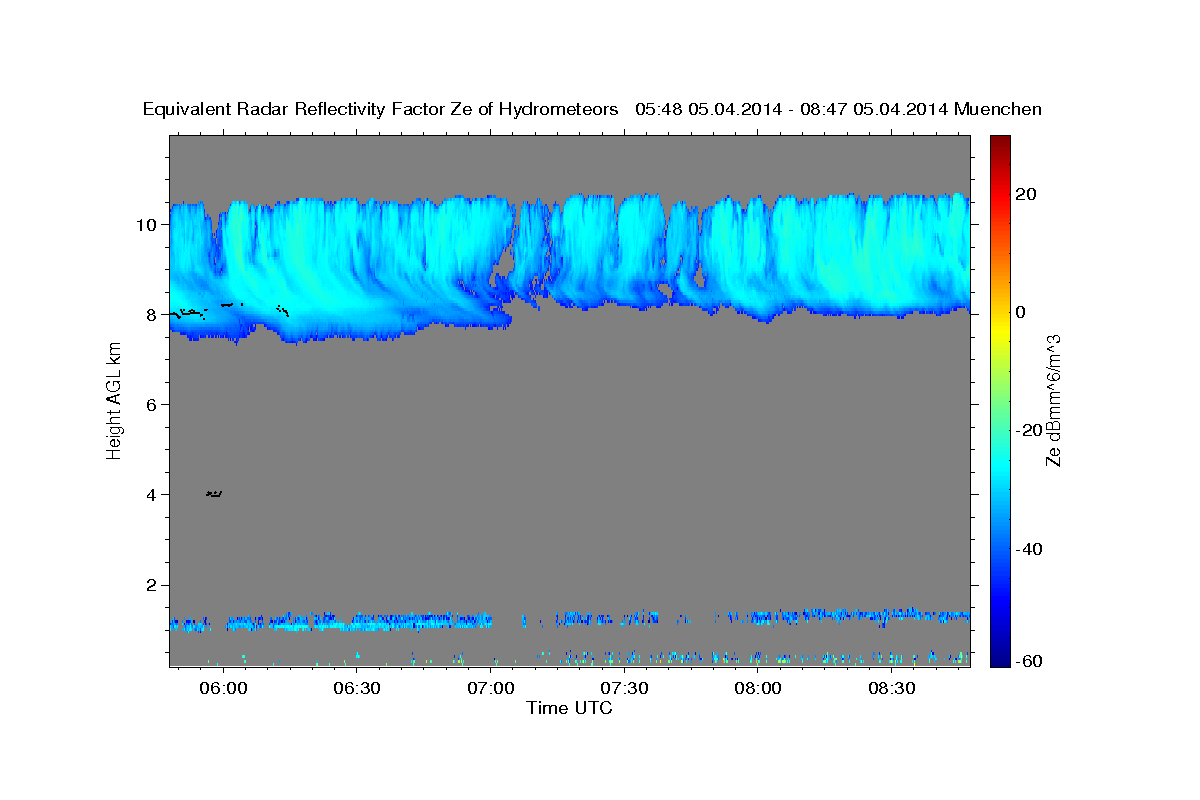This screenshot has height=800, width=1200.
Task: Click the colorbar '0' label
Action: (1022, 312)
